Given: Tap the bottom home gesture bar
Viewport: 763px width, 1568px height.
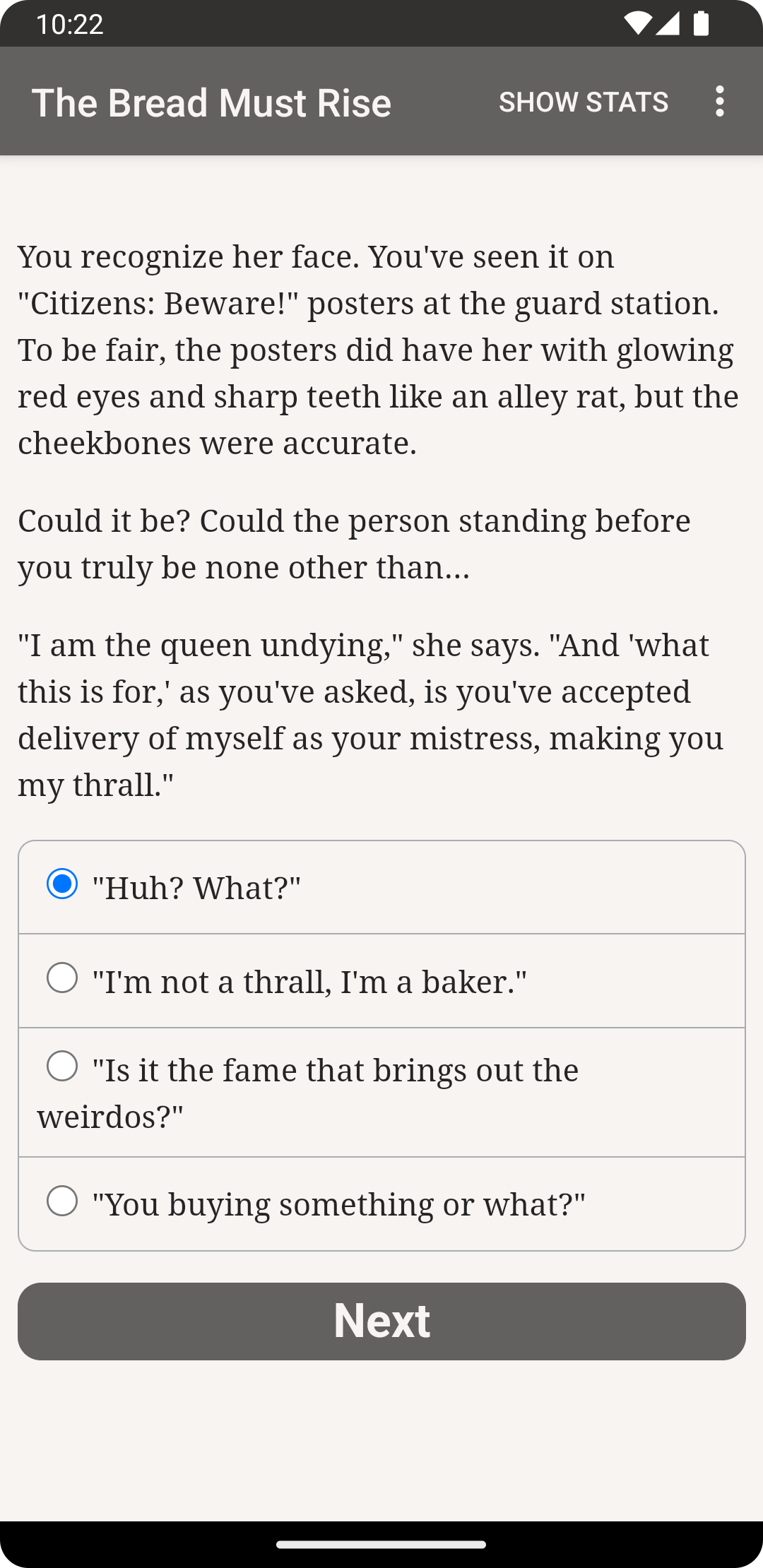Looking at the screenshot, I should click(x=381, y=1545).
